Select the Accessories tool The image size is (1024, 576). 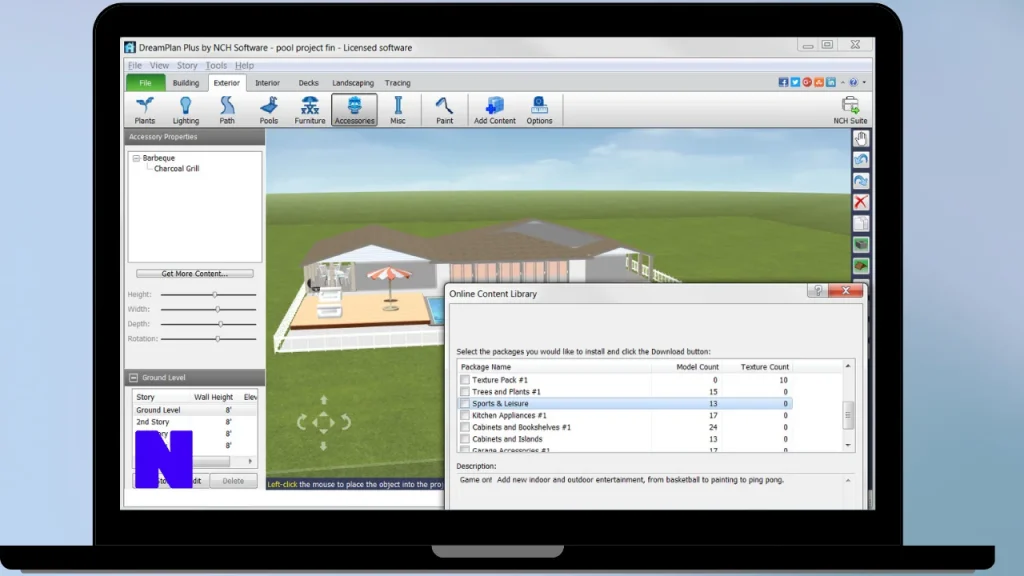[355, 110]
